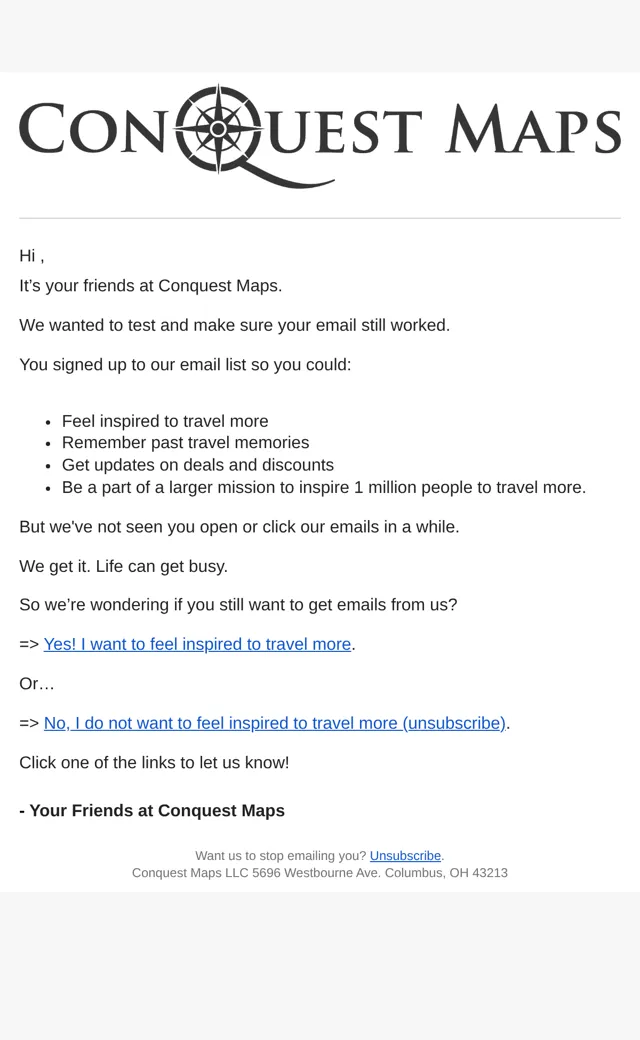Image resolution: width=640 pixels, height=1040 pixels.
Task: Click the '1 million people' mission bullet
Action: (x=324, y=488)
